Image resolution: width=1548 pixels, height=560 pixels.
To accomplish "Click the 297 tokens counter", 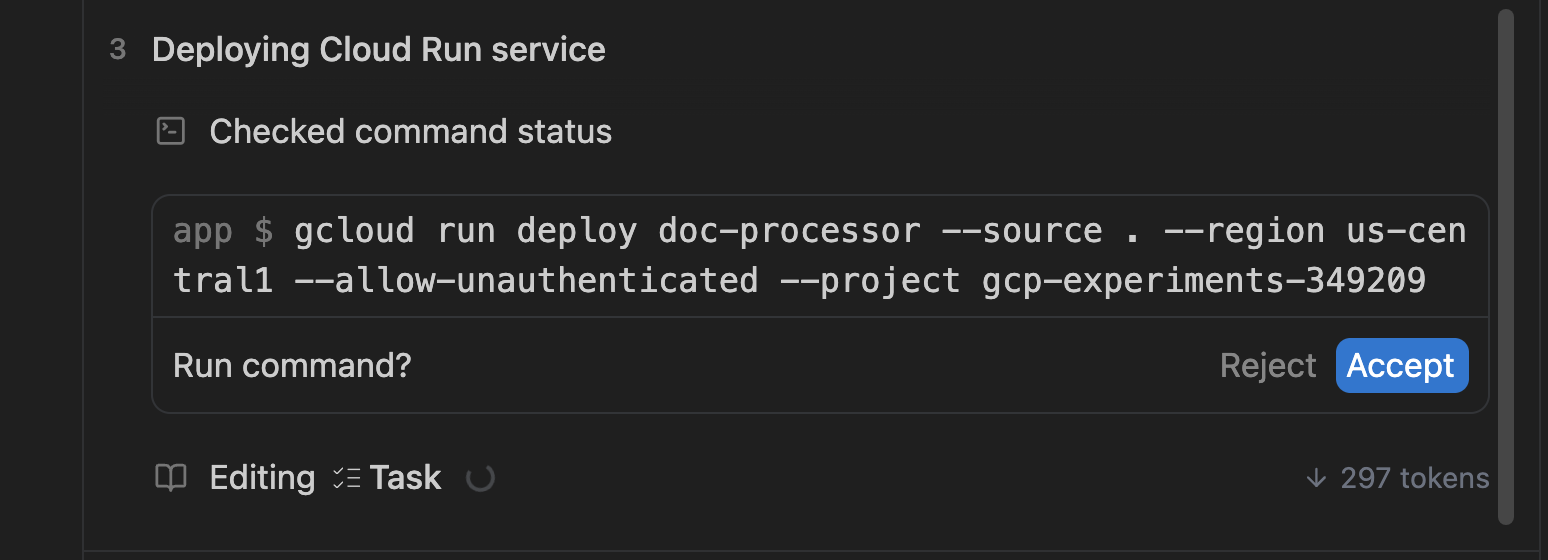I will click(x=1414, y=478).
